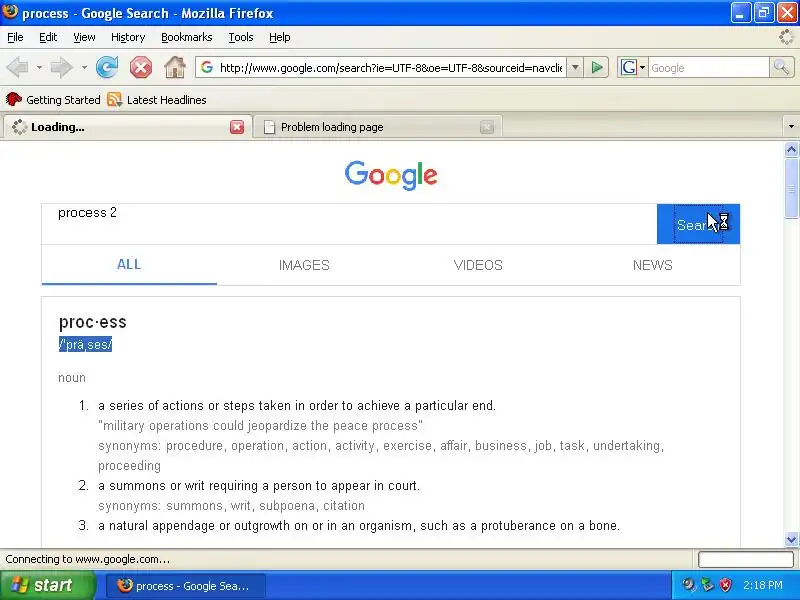Click 'Connecting to www.google.com' status text
This screenshot has height=600, width=800.
tap(87, 559)
